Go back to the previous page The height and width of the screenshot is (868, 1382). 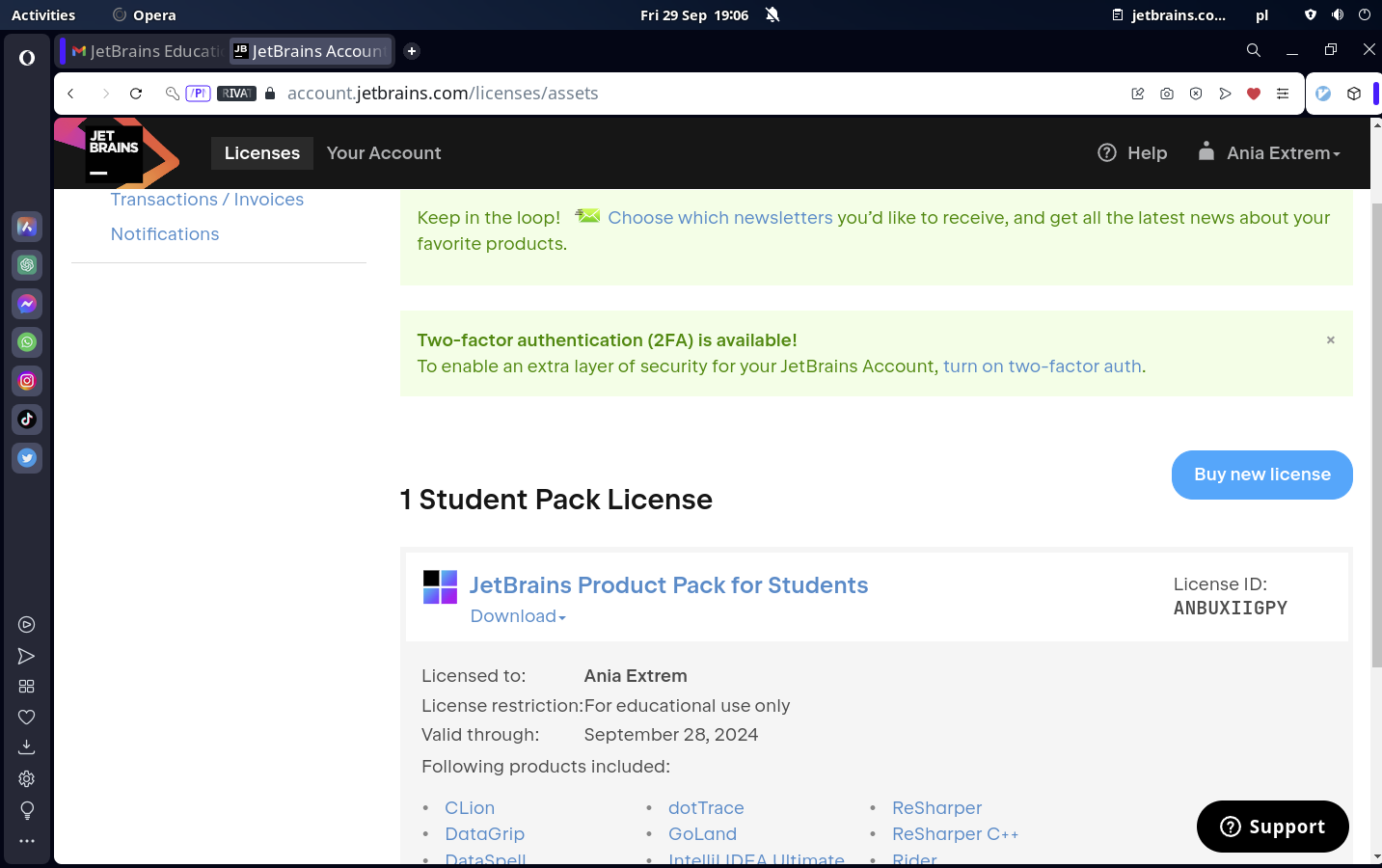70,94
